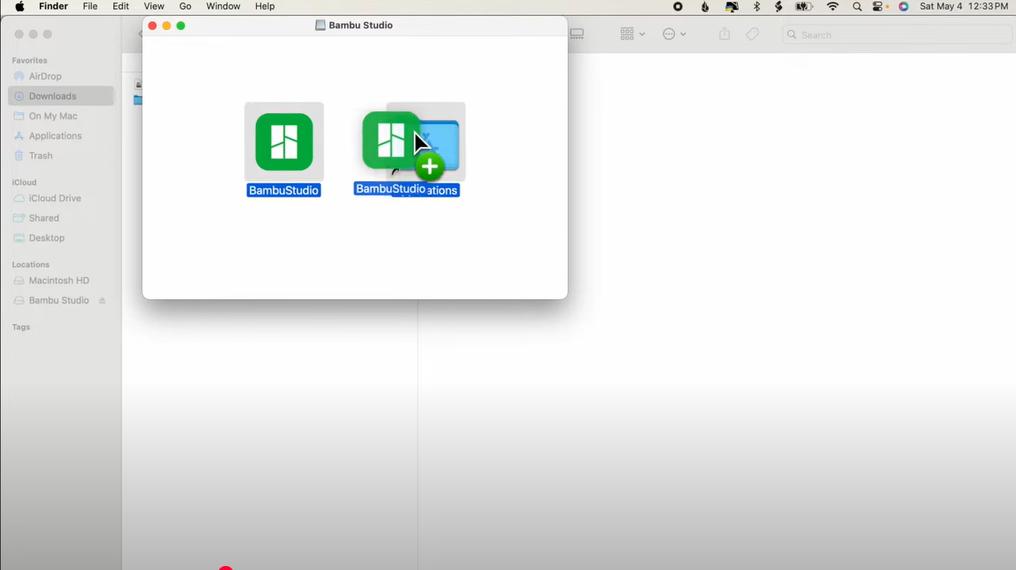Click the screen recording status icon
Image resolution: width=1016 pixels, height=570 pixels.
(x=678, y=6)
